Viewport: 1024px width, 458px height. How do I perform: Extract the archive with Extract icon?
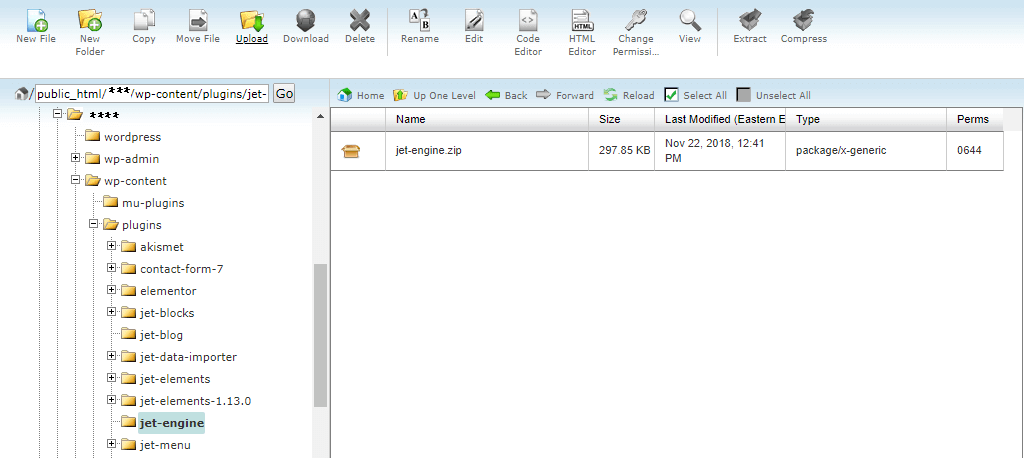click(750, 20)
